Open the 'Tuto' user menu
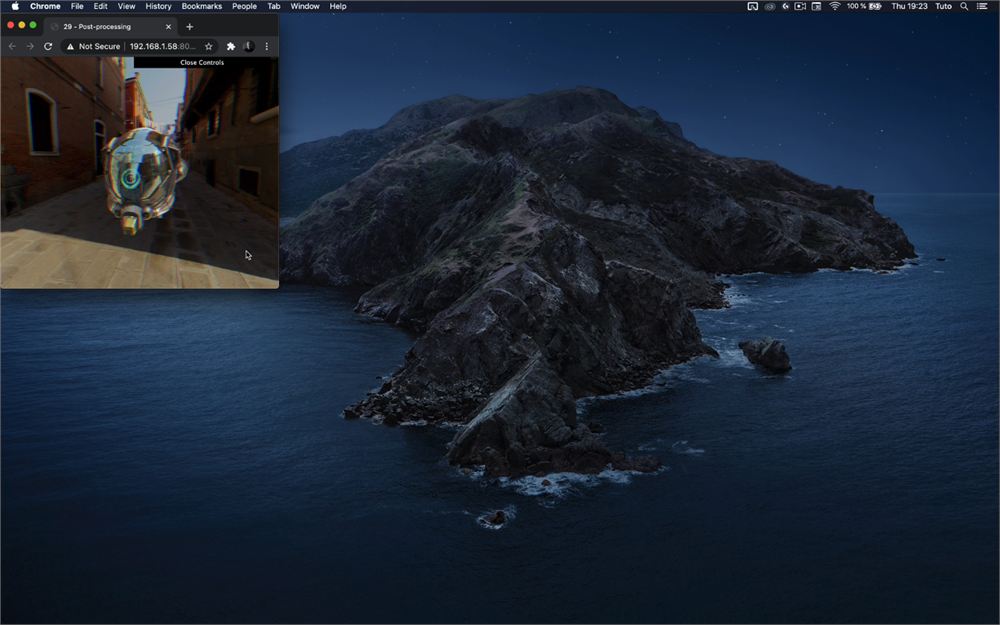1000x625 pixels. pos(943,6)
